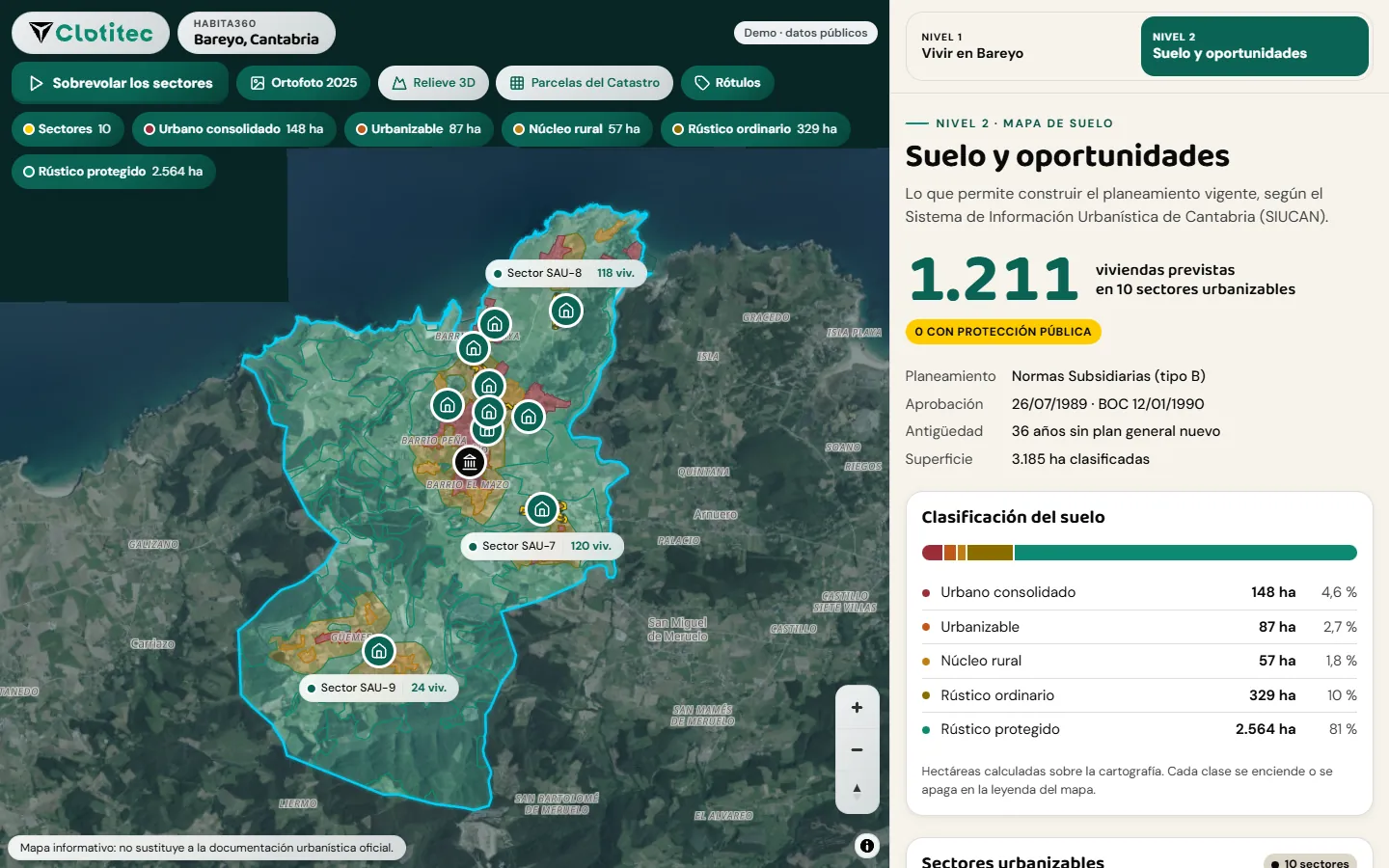Select the Rústico ordinario 329 ha row
The width and height of the screenshot is (1389, 868).
tap(1139, 695)
